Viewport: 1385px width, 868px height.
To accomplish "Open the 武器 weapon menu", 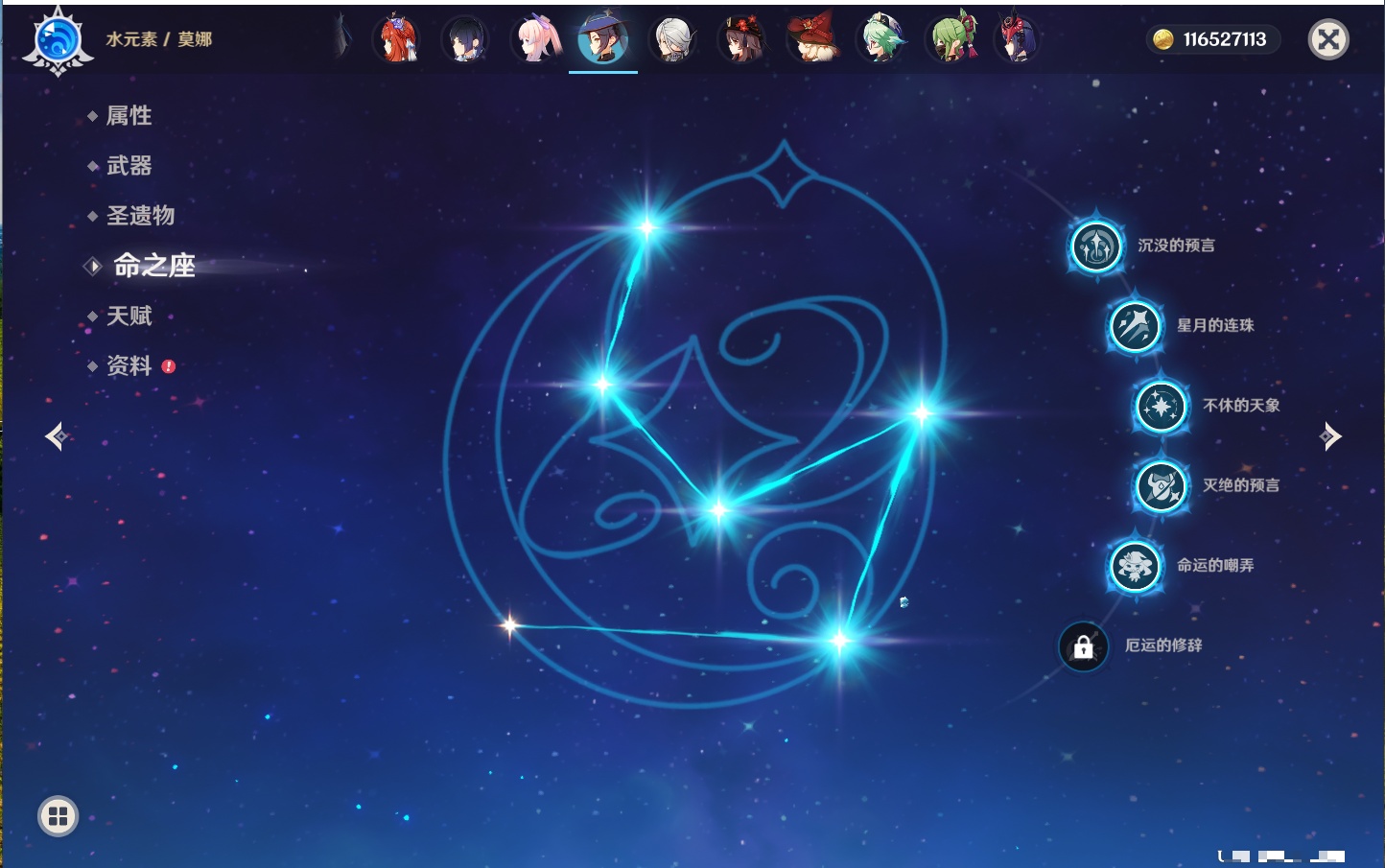I will click(x=129, y=166).
